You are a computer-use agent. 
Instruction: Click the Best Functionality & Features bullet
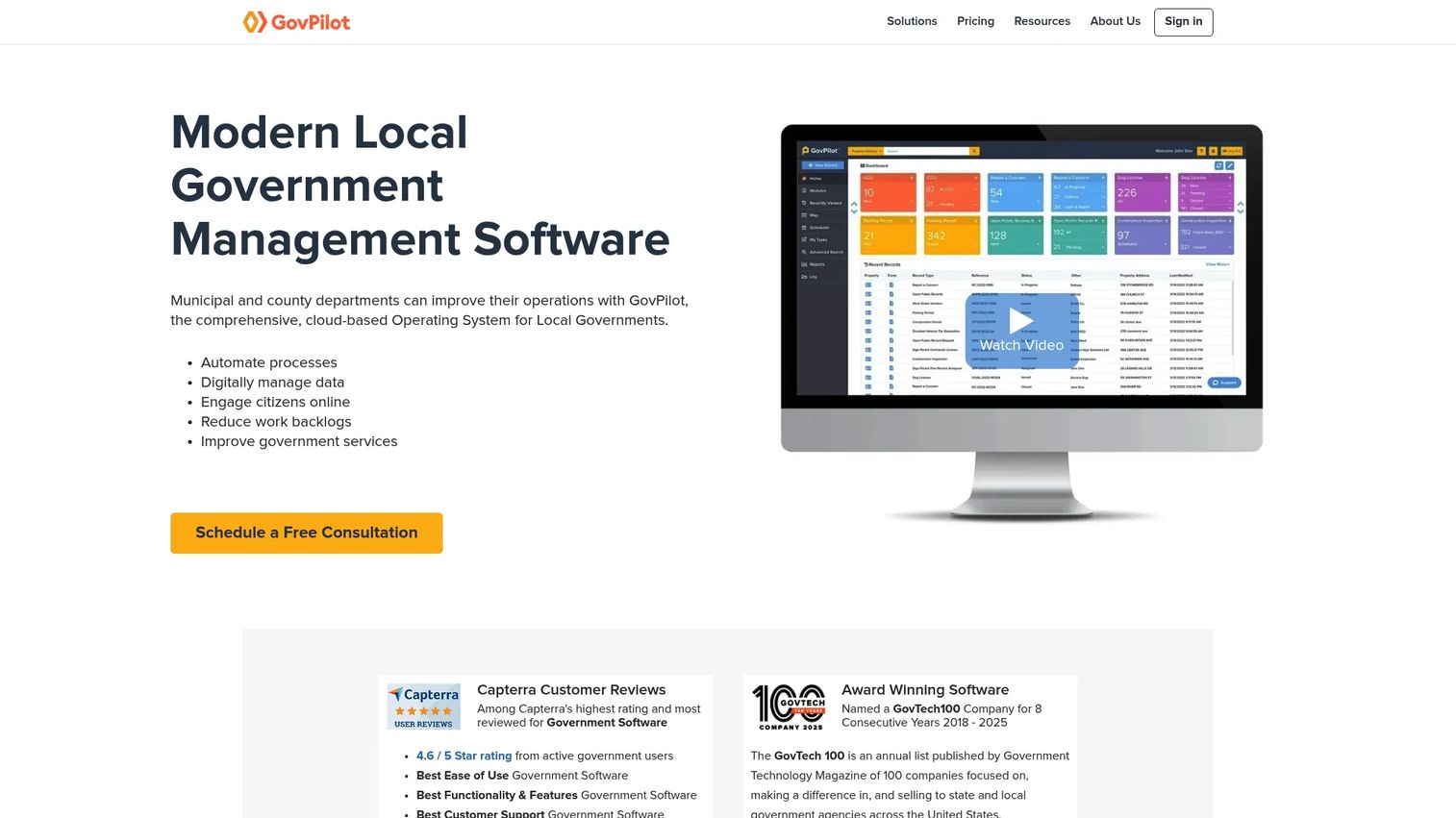tap(557, 795)
